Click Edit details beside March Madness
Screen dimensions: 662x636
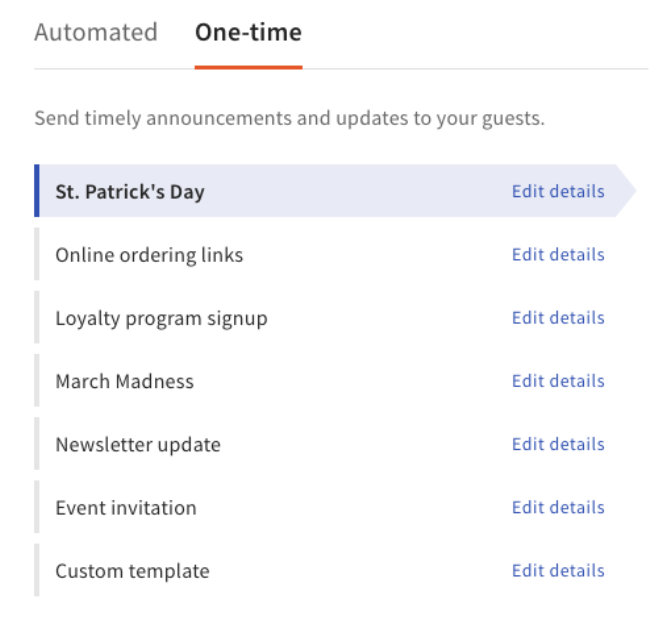click(558, 380)
